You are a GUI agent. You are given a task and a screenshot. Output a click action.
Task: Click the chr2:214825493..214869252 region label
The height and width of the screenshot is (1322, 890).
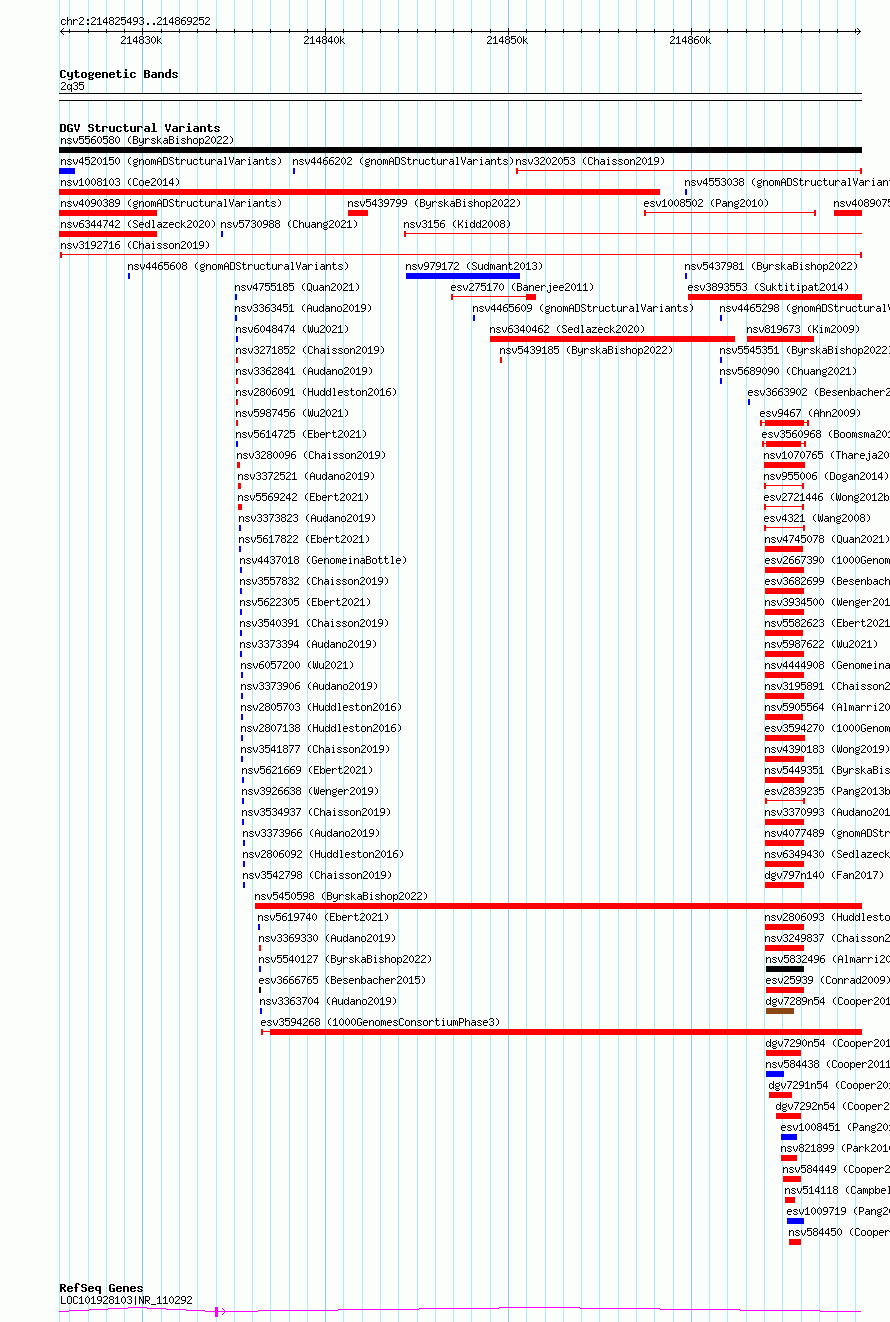[x=135, y=21]
